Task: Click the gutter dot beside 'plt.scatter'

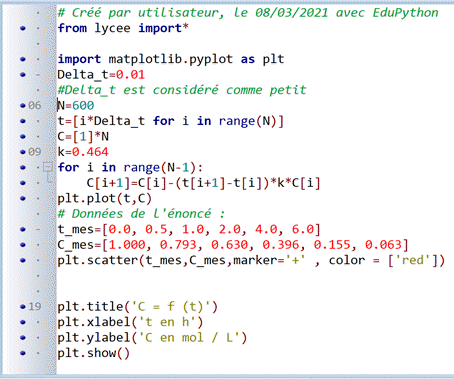Action: click(x=23, y=260)
